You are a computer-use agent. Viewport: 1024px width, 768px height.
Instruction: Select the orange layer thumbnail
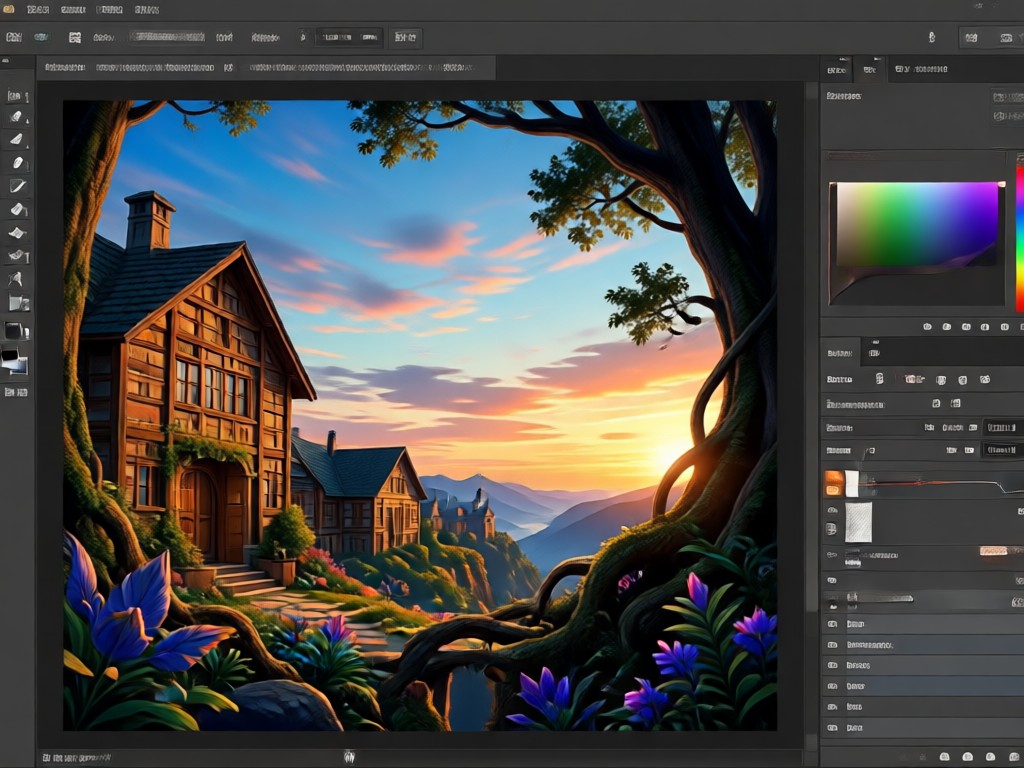(834, 484)
